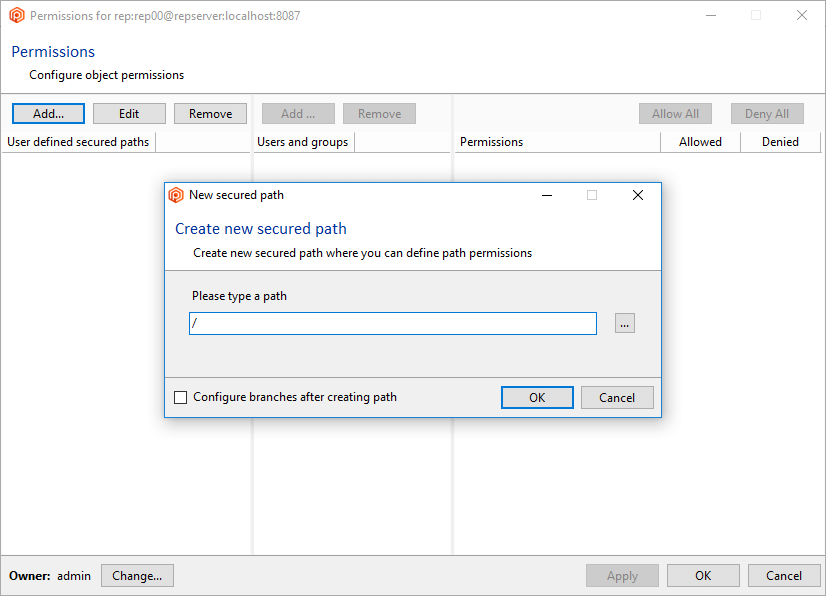Click Change... owner button
The height and width of the screenshot is (596, 826).
(x=137, y=575)
